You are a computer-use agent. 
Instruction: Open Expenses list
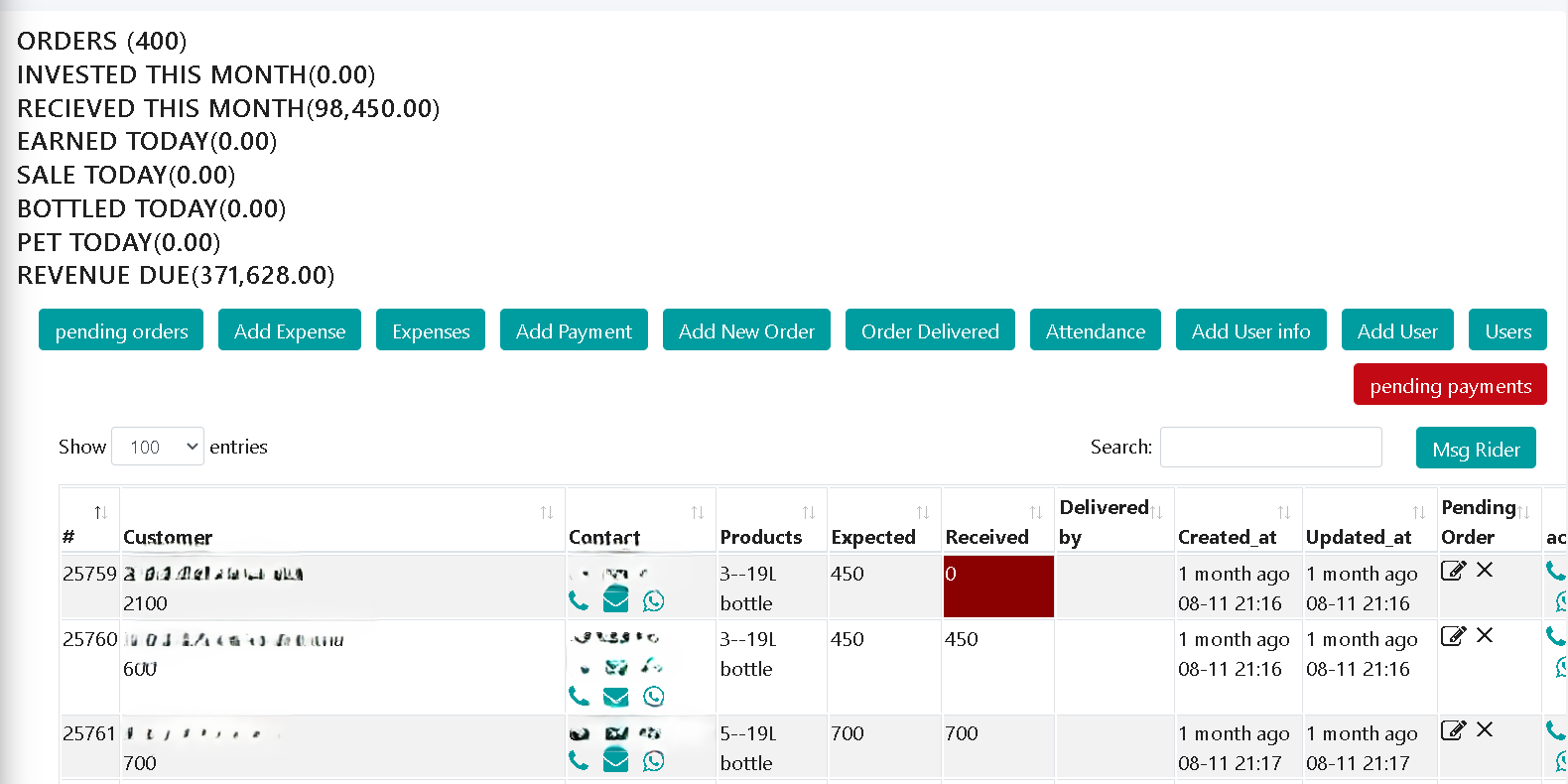tap(431, 329)
